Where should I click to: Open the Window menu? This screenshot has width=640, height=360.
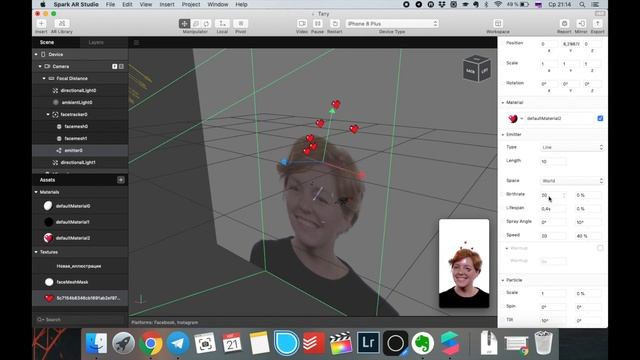[218, 4]
